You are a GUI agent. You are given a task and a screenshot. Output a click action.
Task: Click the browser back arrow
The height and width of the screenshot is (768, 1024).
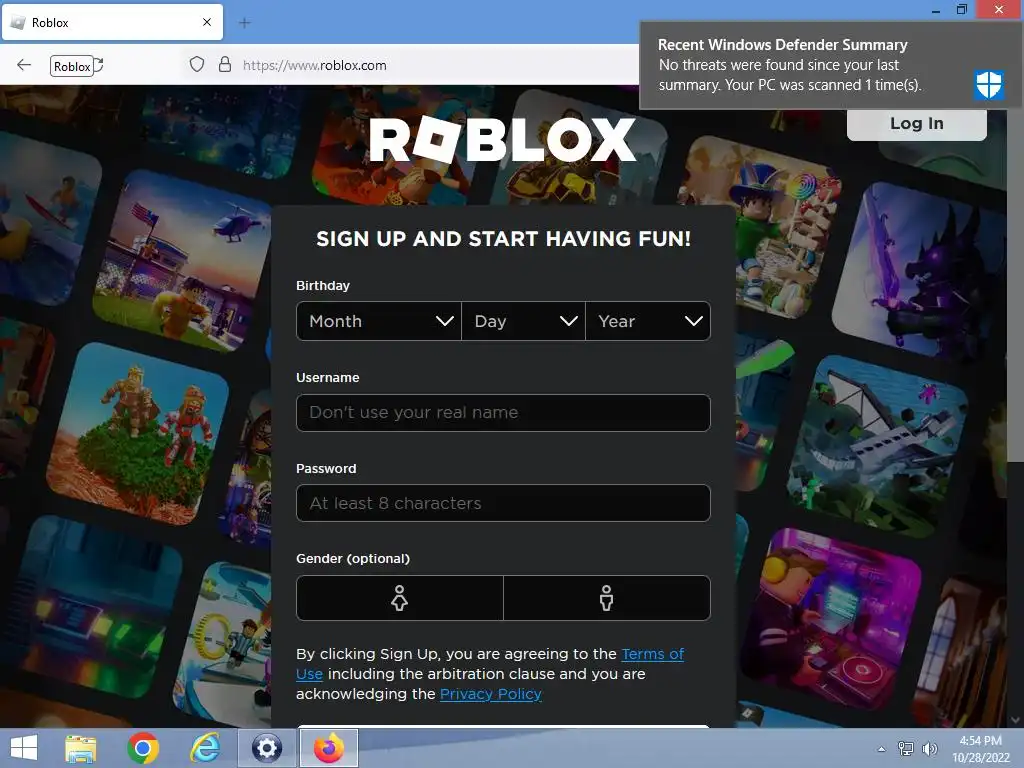coord(24,65)
